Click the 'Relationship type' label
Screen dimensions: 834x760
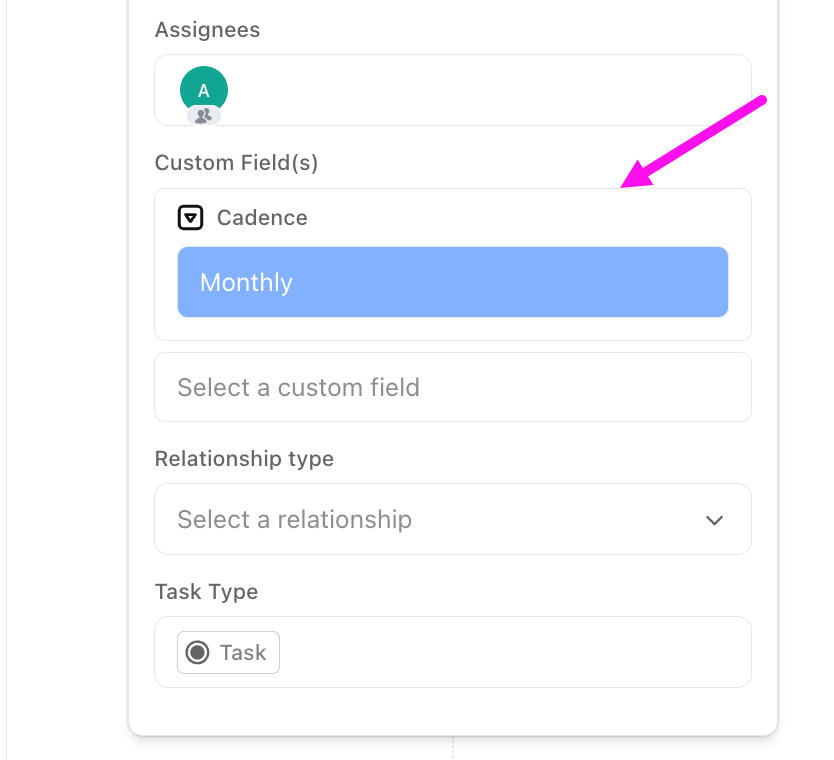(x=244, y=459)
